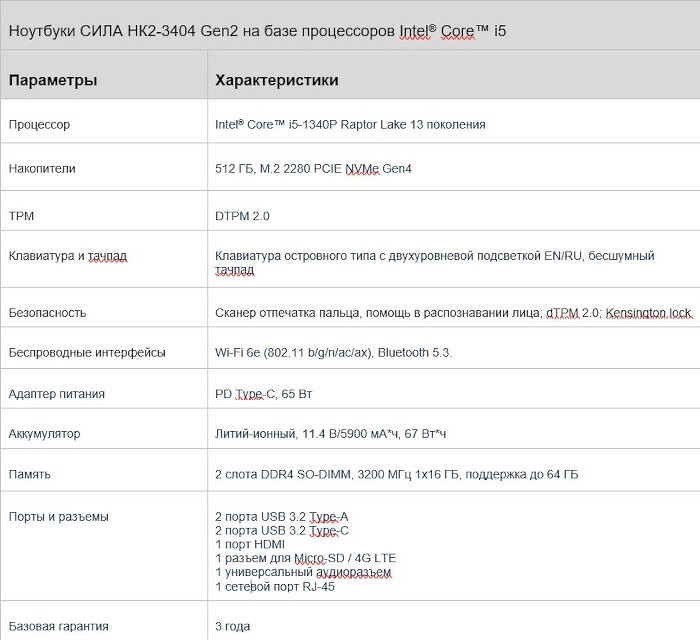The width and height of the screenshot is (700, 640).
Task: Click the "Клавиатура и тачпад" row label
Action: click(x=68, y=256)
